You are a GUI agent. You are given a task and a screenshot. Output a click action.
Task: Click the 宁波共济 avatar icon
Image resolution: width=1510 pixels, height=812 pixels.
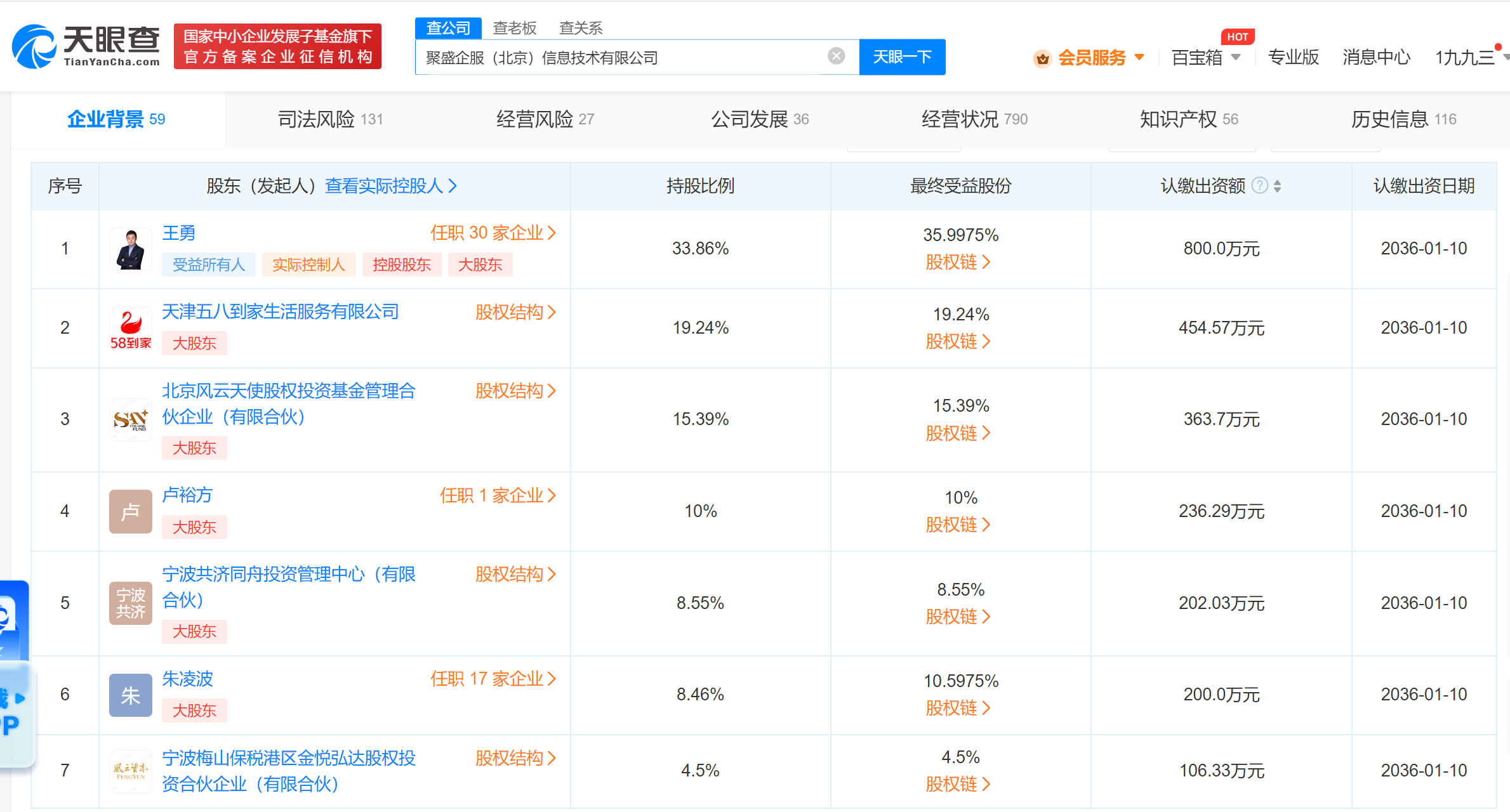131,603
